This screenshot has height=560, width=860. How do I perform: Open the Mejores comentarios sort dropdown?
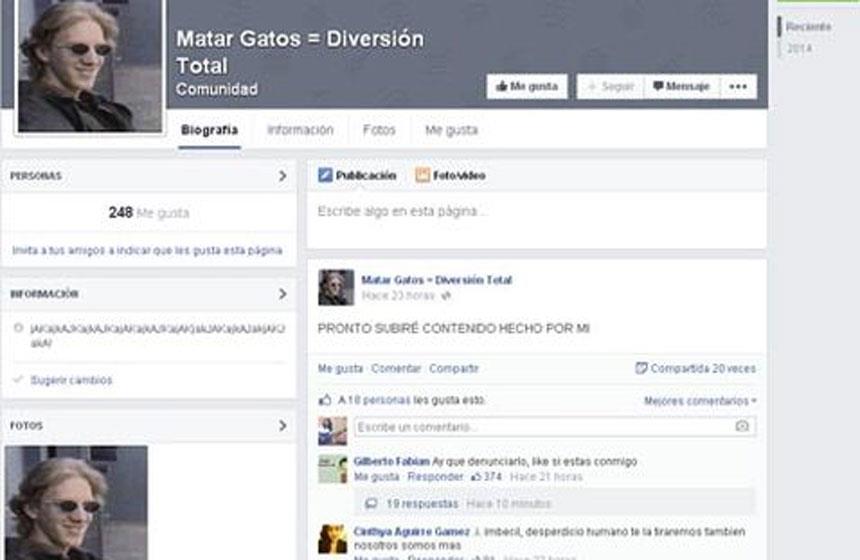tap(700, 401)
